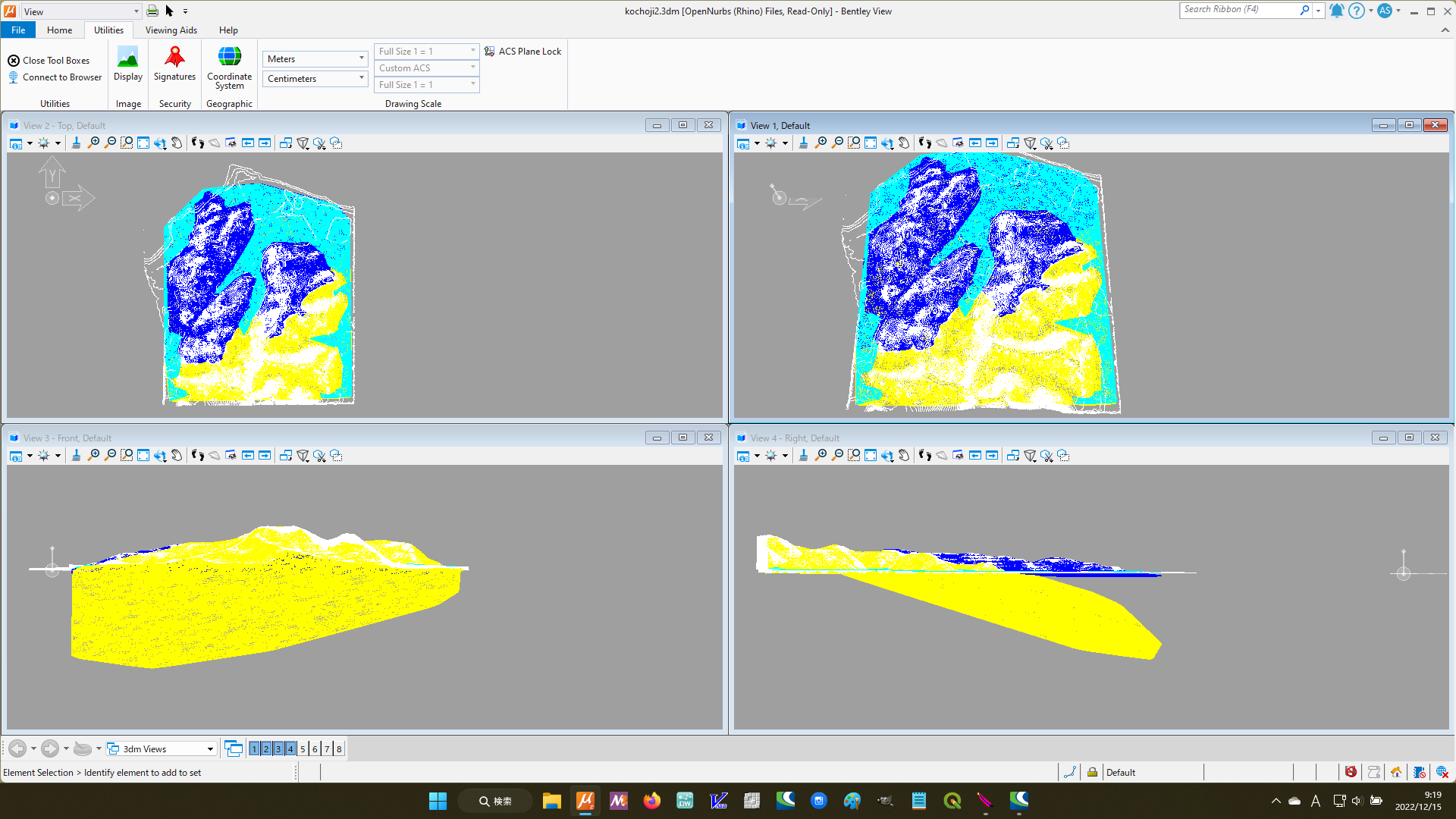Open View Groups dialog icon
1456x819 pixels.
tap(234, 748)
